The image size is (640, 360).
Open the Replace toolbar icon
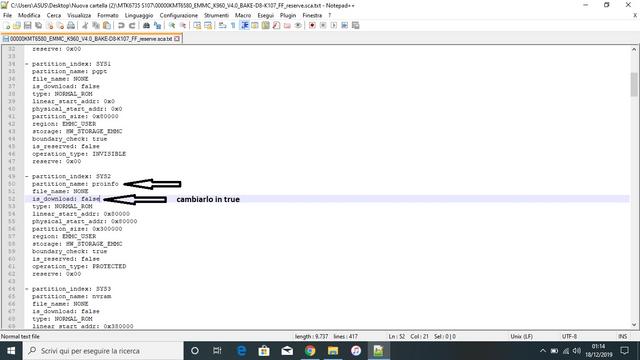click(x=157, y=25)
